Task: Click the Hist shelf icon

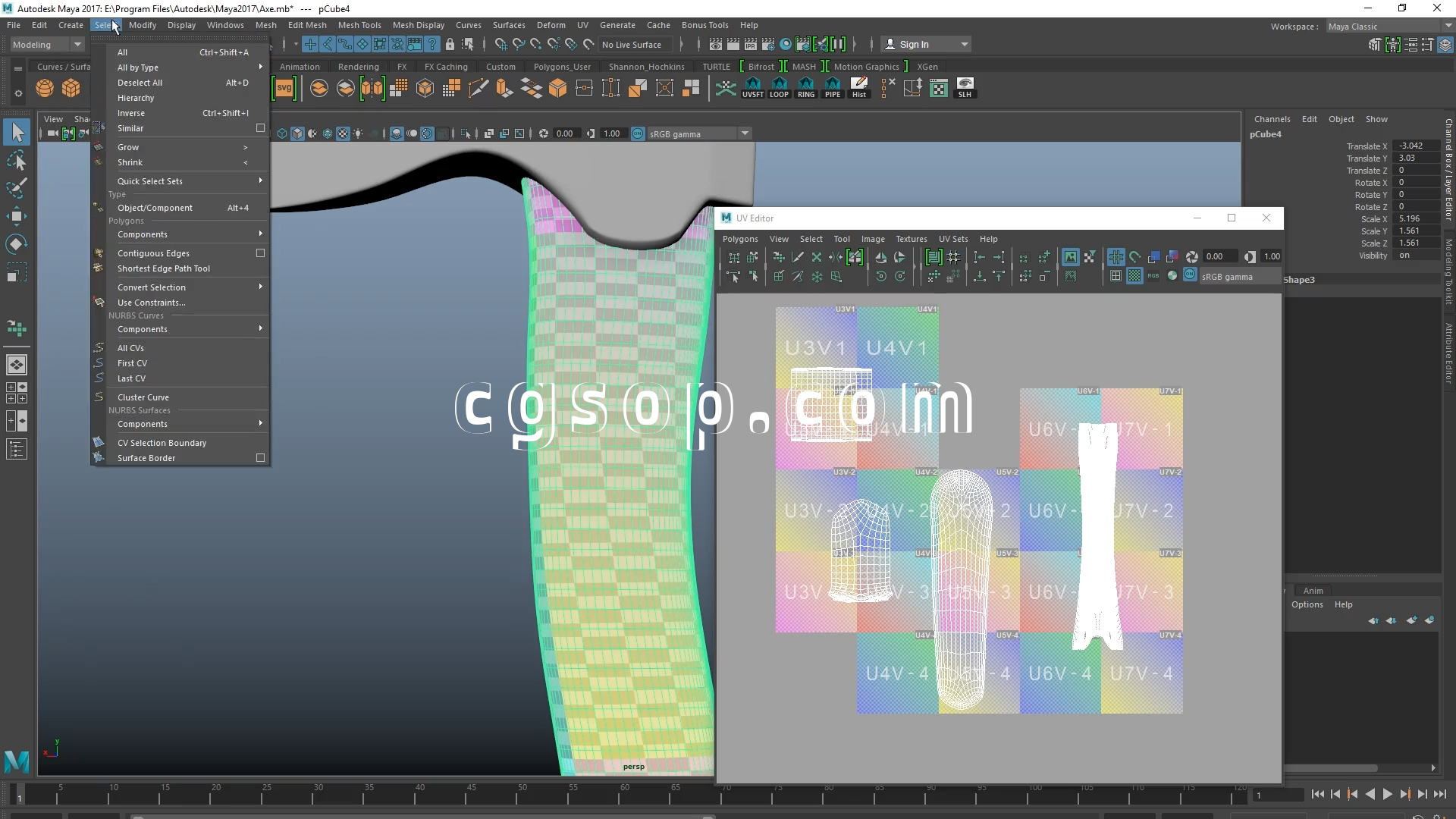Action: [859, 87]
